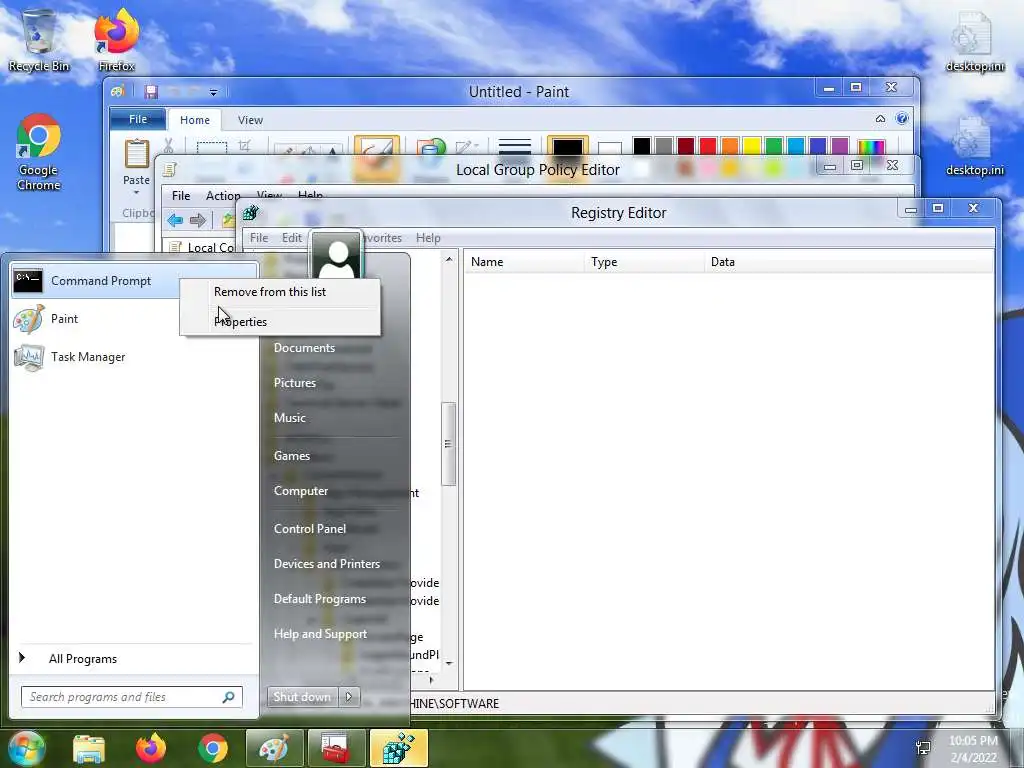This screenshot has height=768, width=1024.
Task: Switch to the Home tab in Paint
Action: tap(195, 120)
